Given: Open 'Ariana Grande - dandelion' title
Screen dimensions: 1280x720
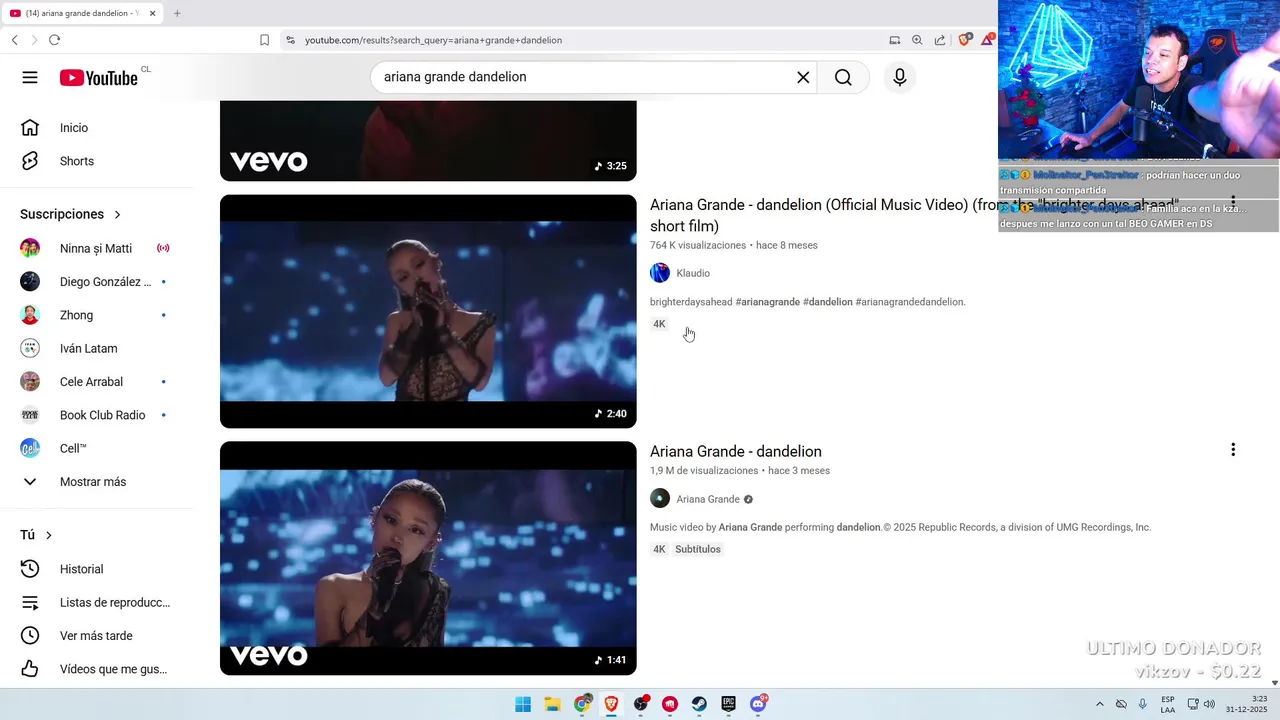Looking at the screenshot, I should pos(736,451).
